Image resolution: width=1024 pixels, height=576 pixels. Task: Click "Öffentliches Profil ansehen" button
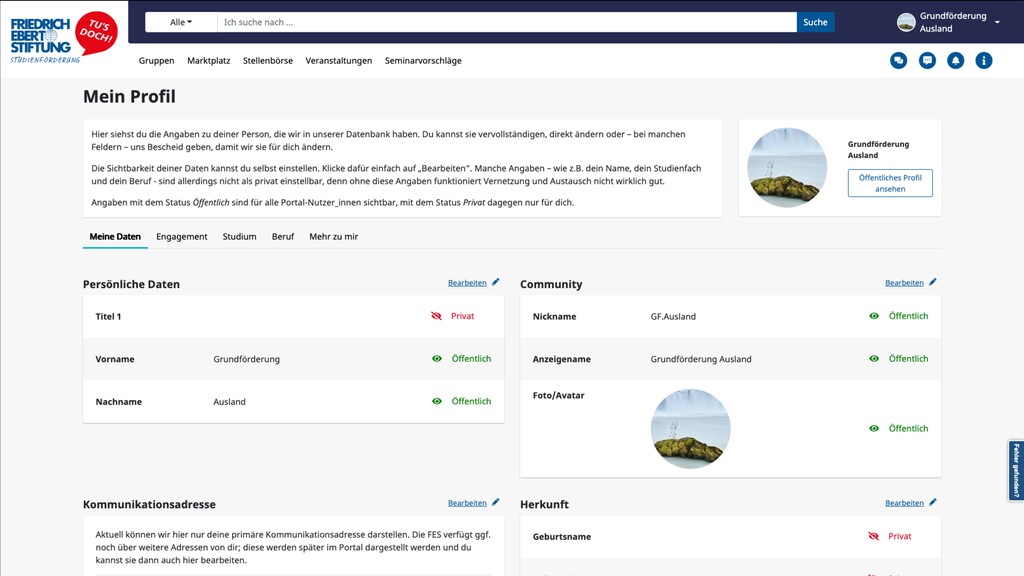pyautogui.click(x=890, y=183)
